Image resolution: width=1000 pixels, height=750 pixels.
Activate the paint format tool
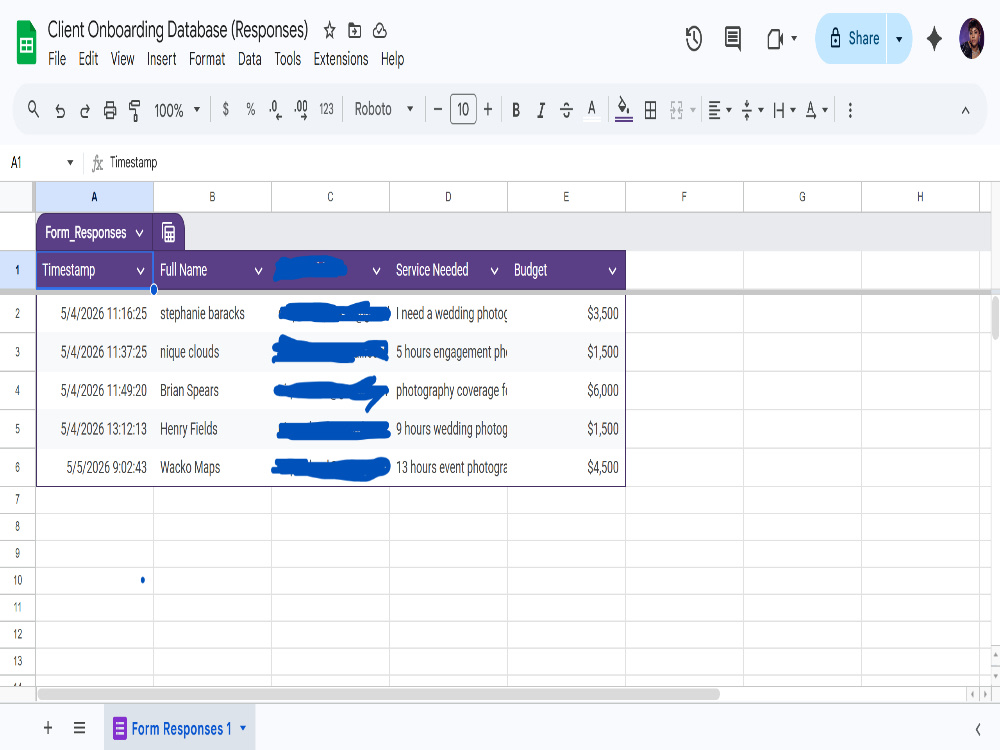coord(135,110)
